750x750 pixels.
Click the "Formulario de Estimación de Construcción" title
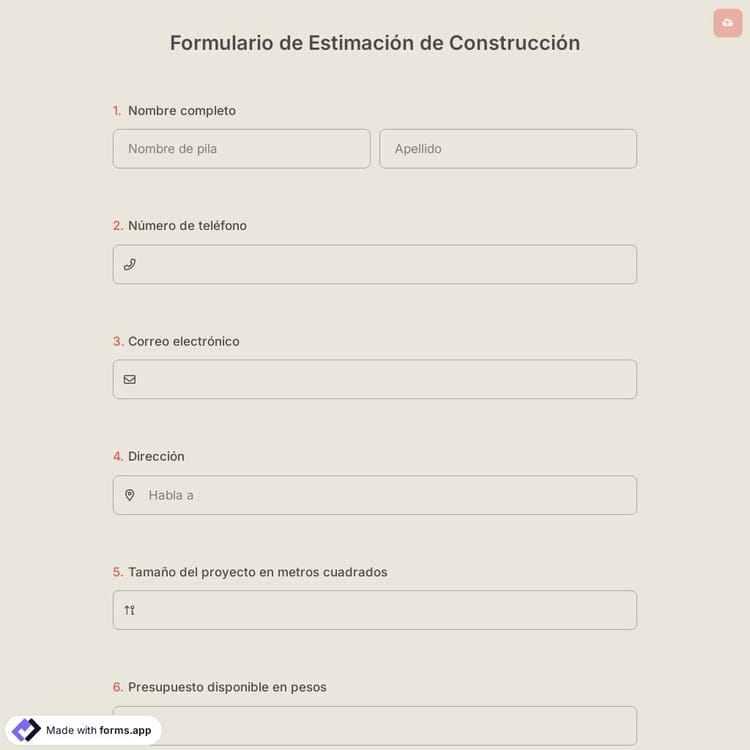(375, 43)
